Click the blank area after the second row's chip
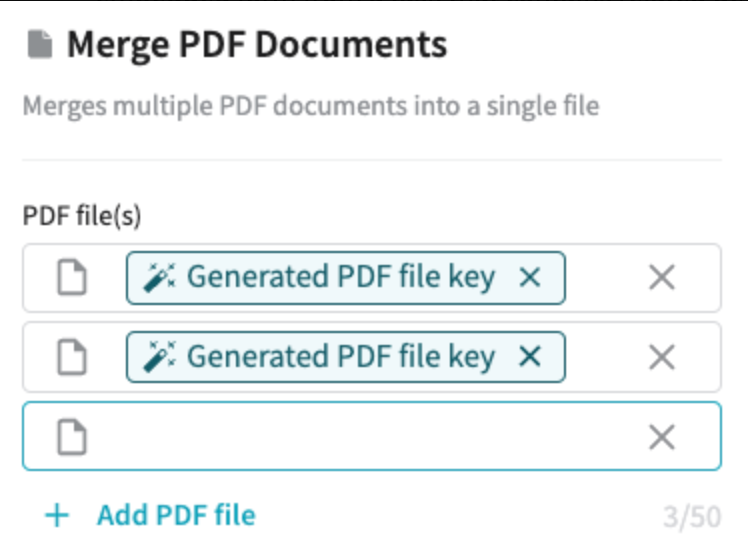 pyautogui.click(x=605, y=357)
